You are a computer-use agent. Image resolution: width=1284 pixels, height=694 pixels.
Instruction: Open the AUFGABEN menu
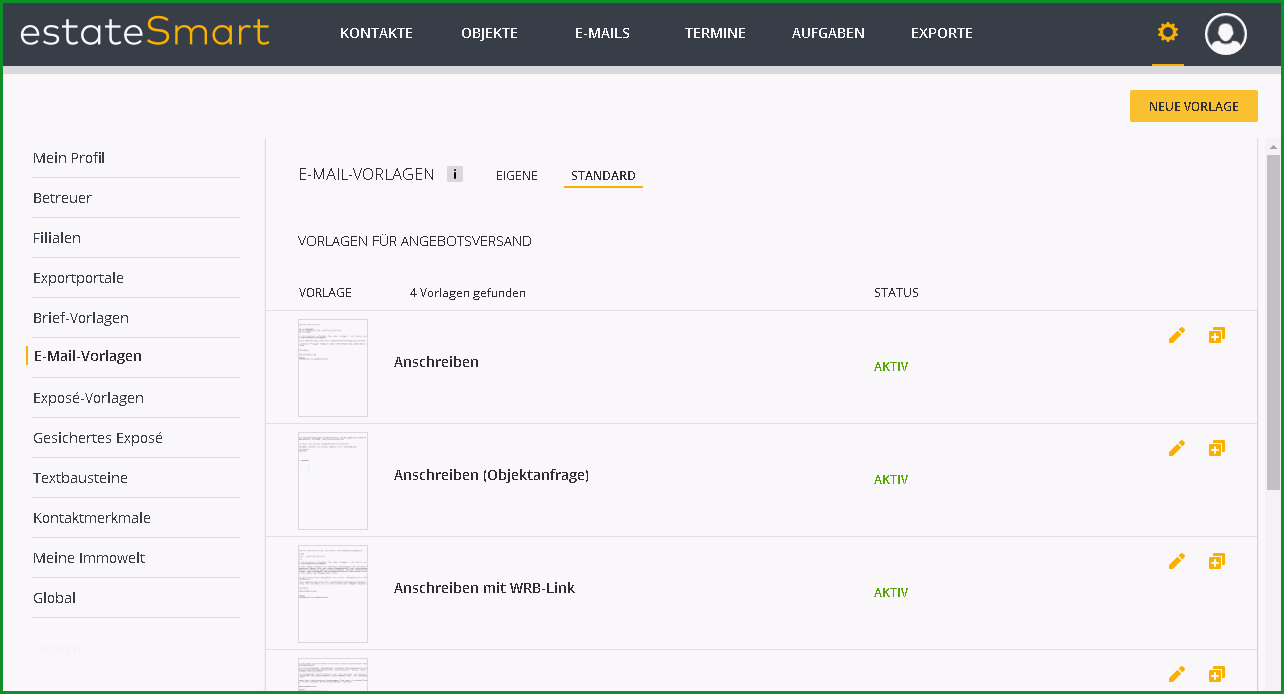point(828,33)
